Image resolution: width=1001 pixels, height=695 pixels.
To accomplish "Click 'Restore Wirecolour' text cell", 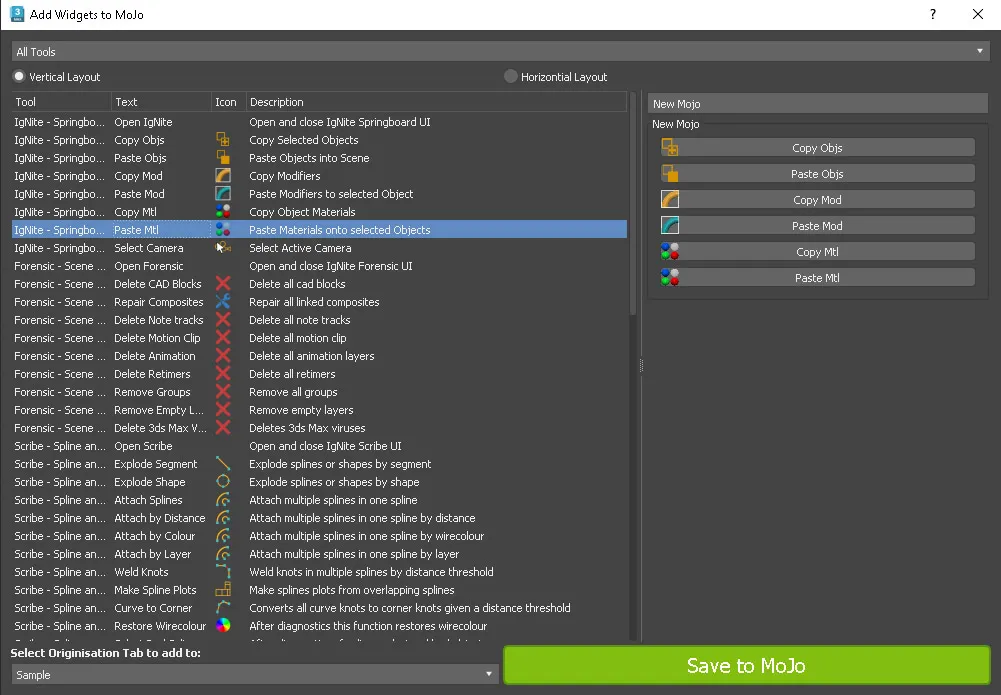I will (x=160, y=626).
